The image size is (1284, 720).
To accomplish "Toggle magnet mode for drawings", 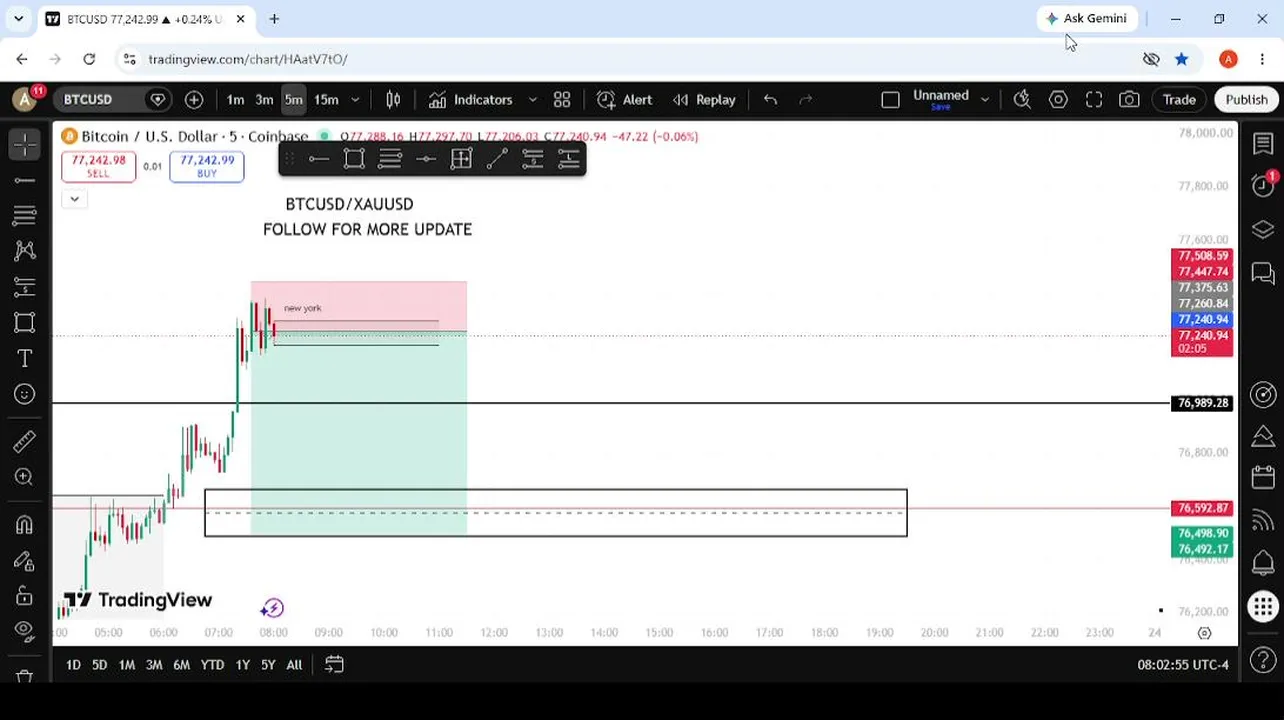I will tap(25, 524).
